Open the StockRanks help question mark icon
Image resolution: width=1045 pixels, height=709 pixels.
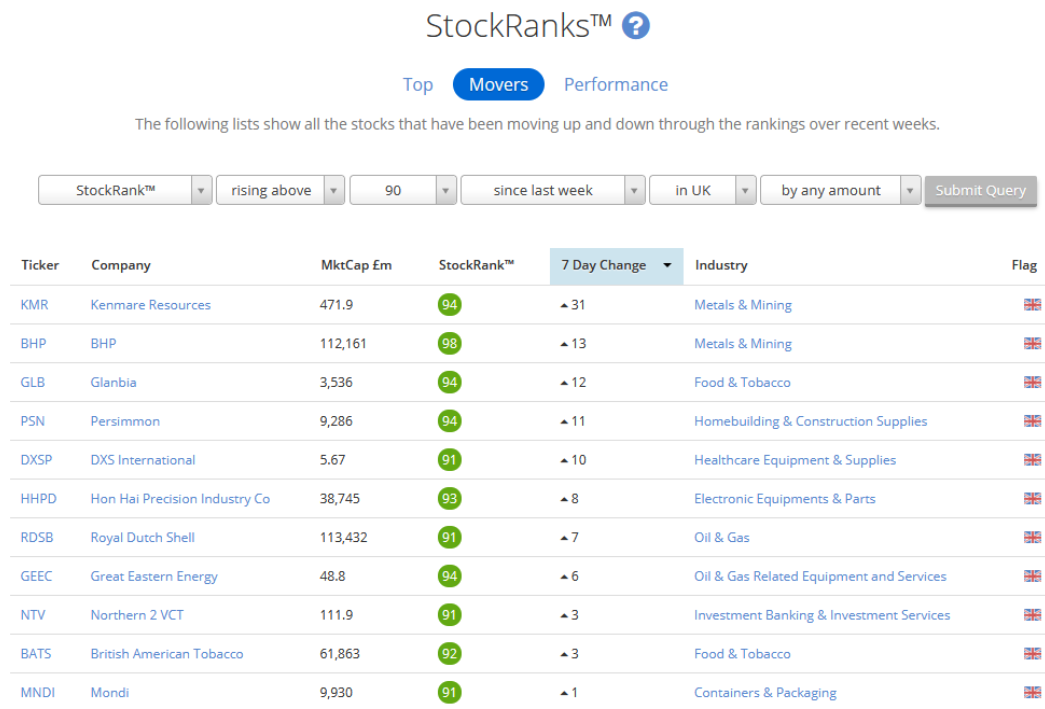click(635, 26)
